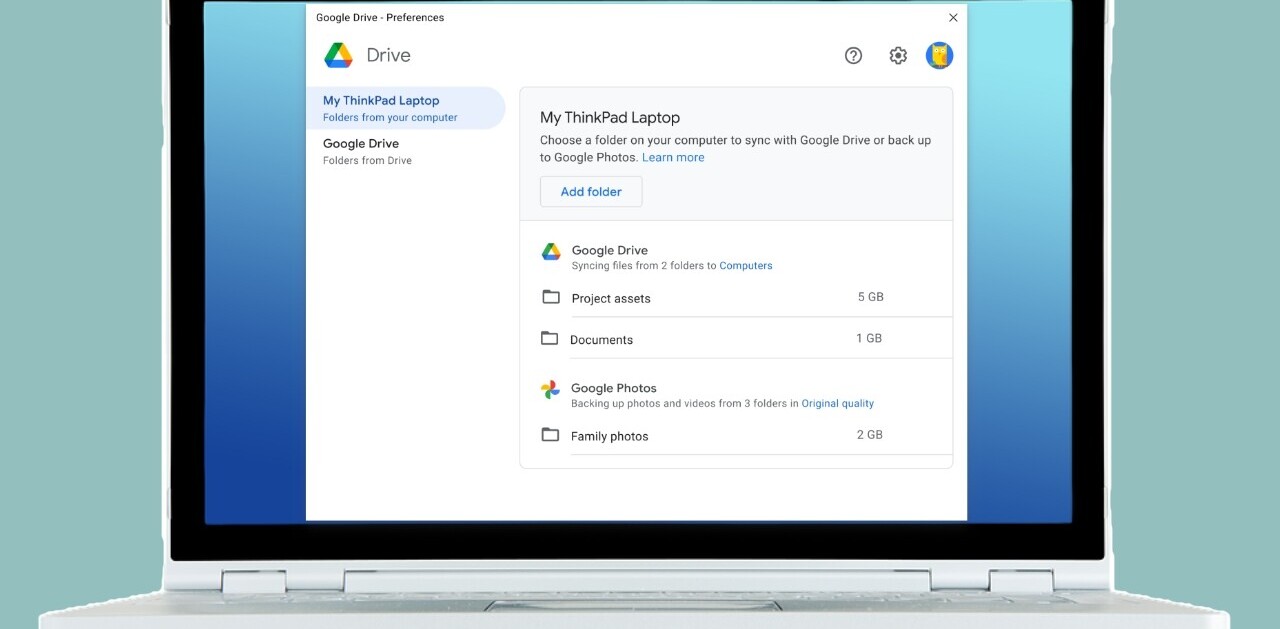This screenshot has width=1280, height=629.
Task: Click the owl account avatar
Action: [x=939, y=56]
